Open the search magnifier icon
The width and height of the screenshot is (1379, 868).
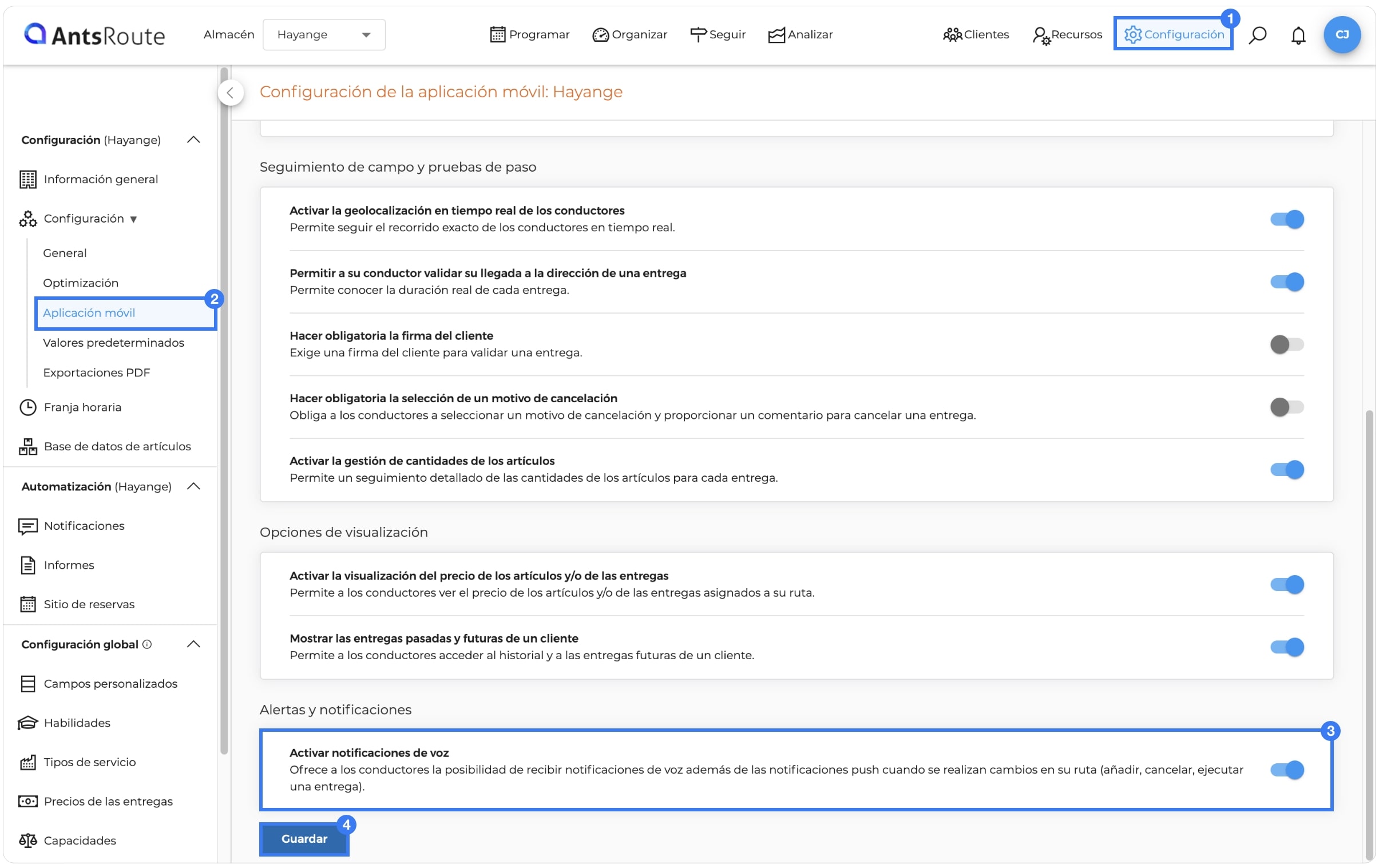1258,35
